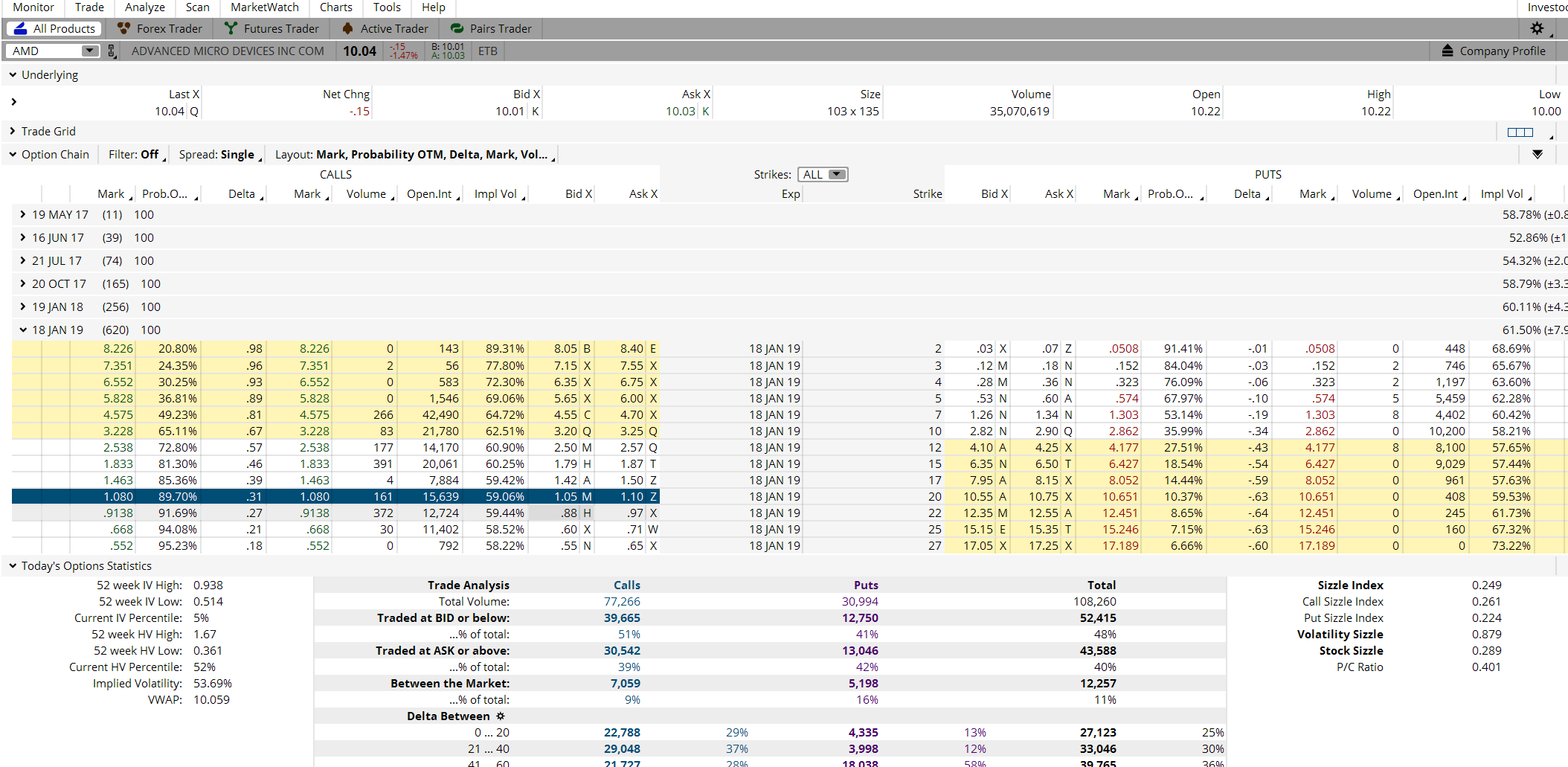Collapse the 18 JAN 19 expiration

[x=23, y=330]
